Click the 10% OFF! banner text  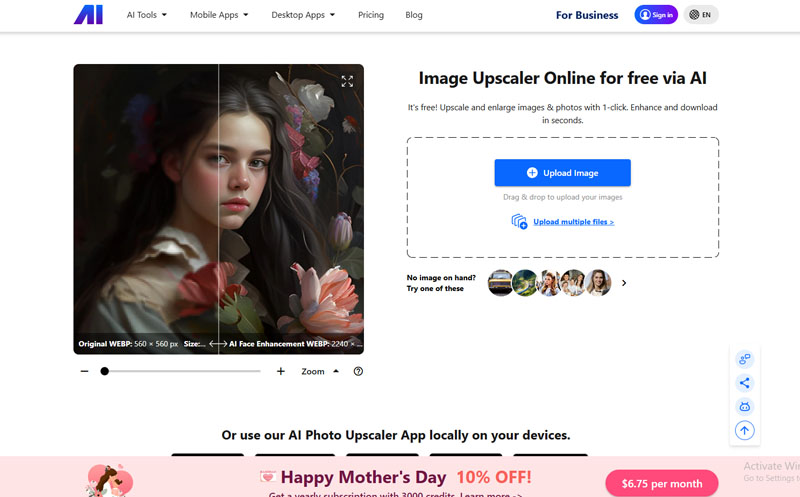pos(493,477)
